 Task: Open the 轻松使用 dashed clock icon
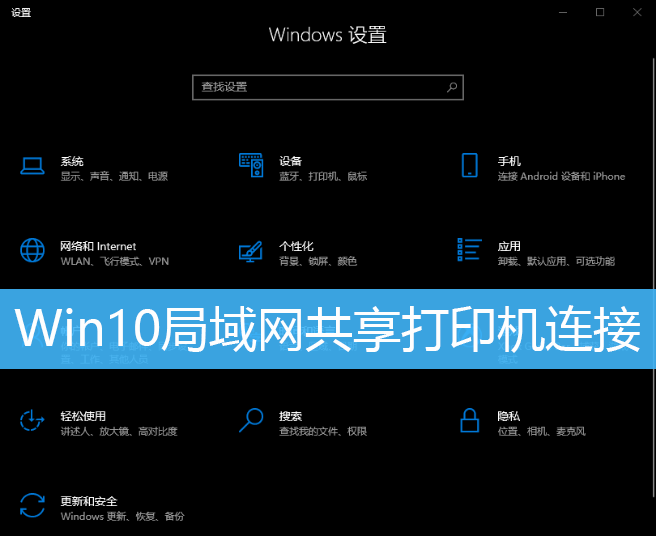pos(32,420)
